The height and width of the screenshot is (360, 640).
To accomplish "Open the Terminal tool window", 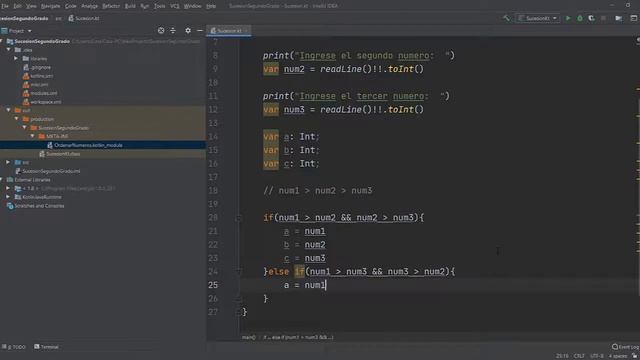I will coord(46,347).
